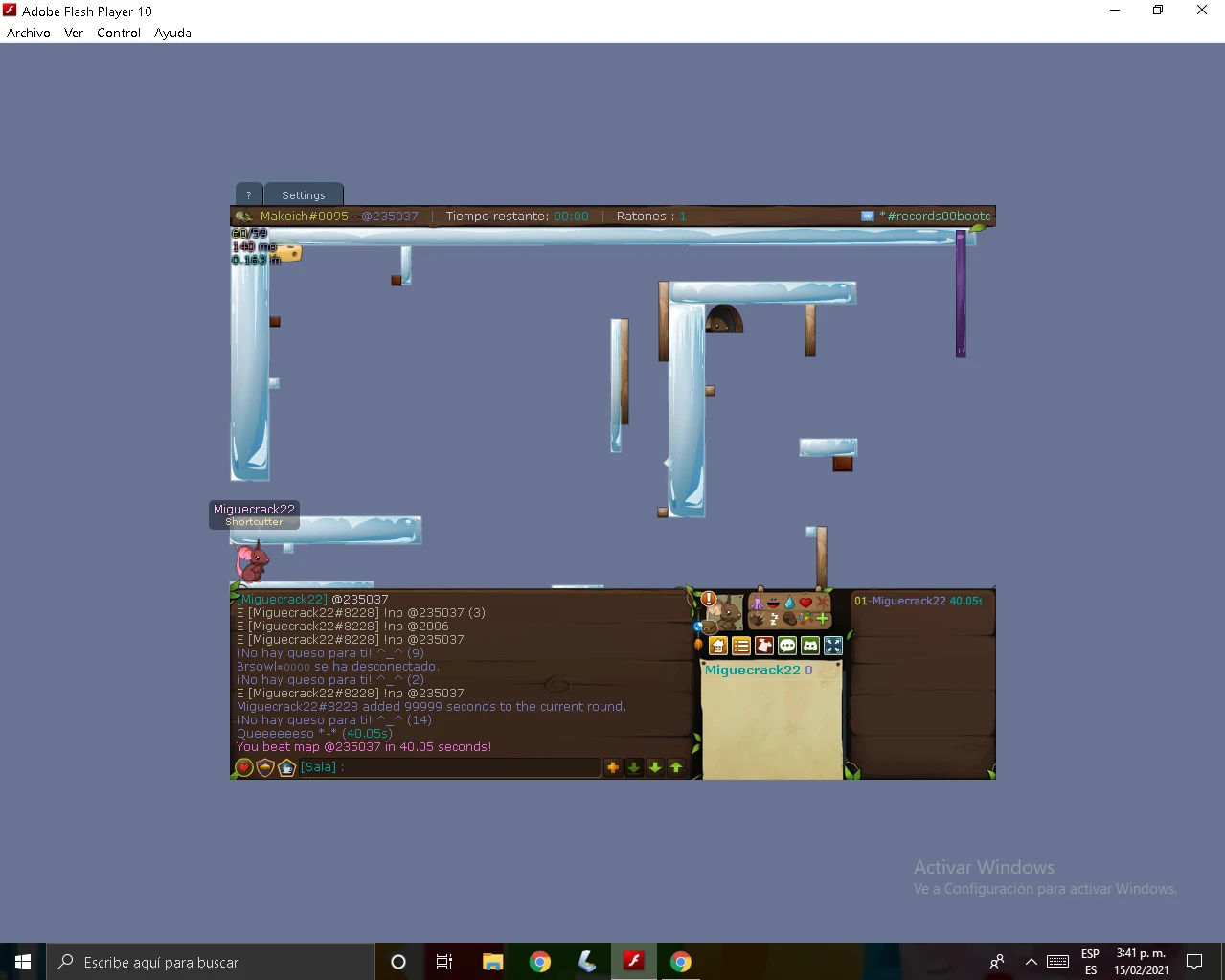Click the '!np @2006' chat line
The image size is (1225, 980).
coord(343,627)
